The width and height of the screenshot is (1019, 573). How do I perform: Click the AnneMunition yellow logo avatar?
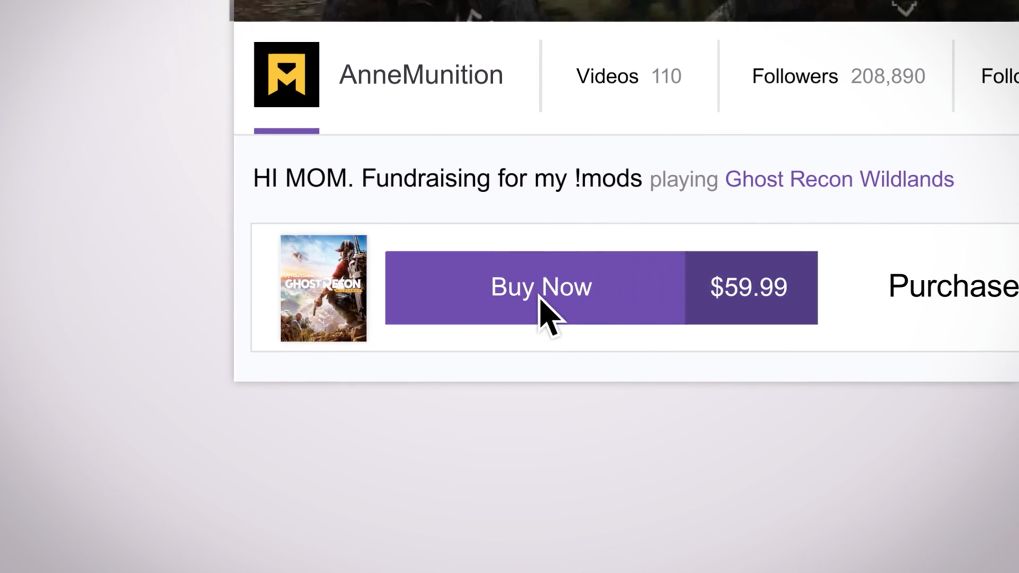(x=286, y=75)
